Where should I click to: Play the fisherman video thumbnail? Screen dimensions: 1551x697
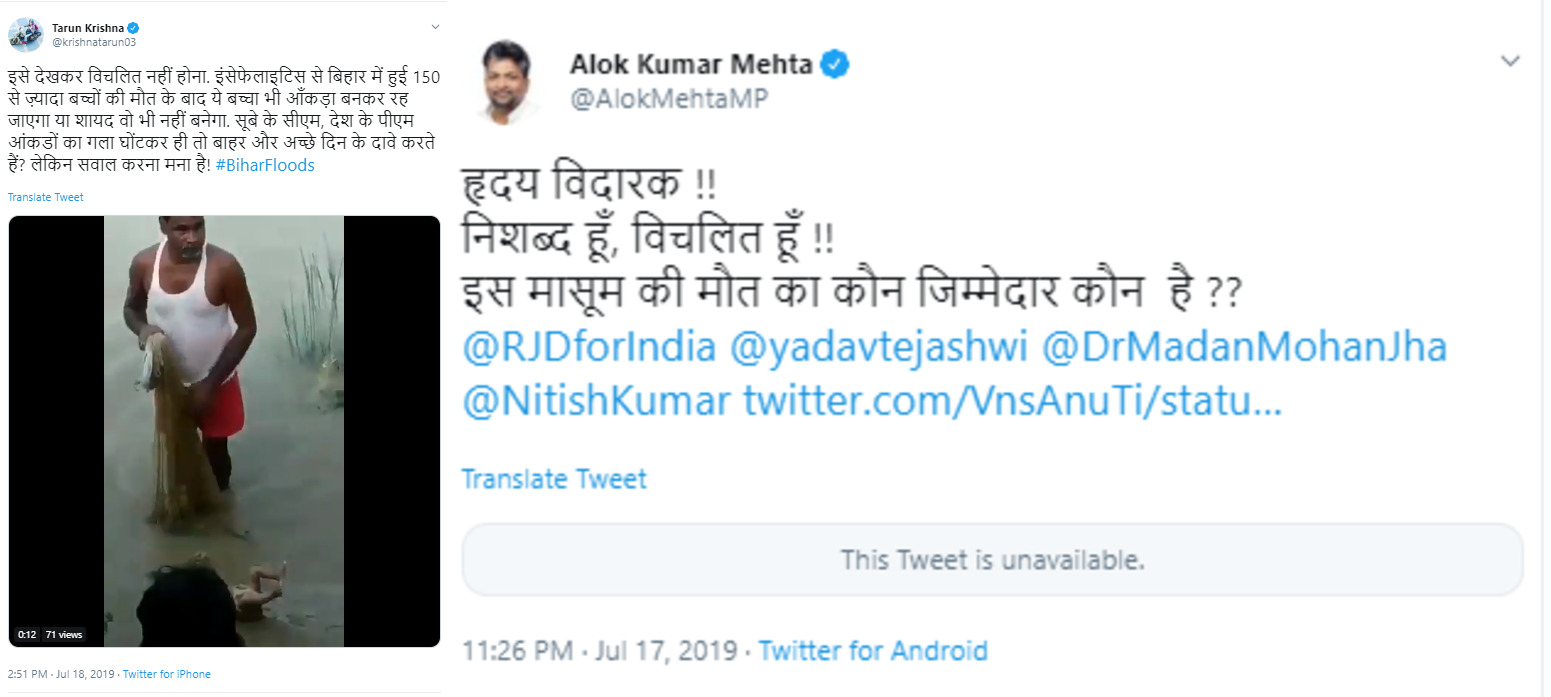(225, 431)
